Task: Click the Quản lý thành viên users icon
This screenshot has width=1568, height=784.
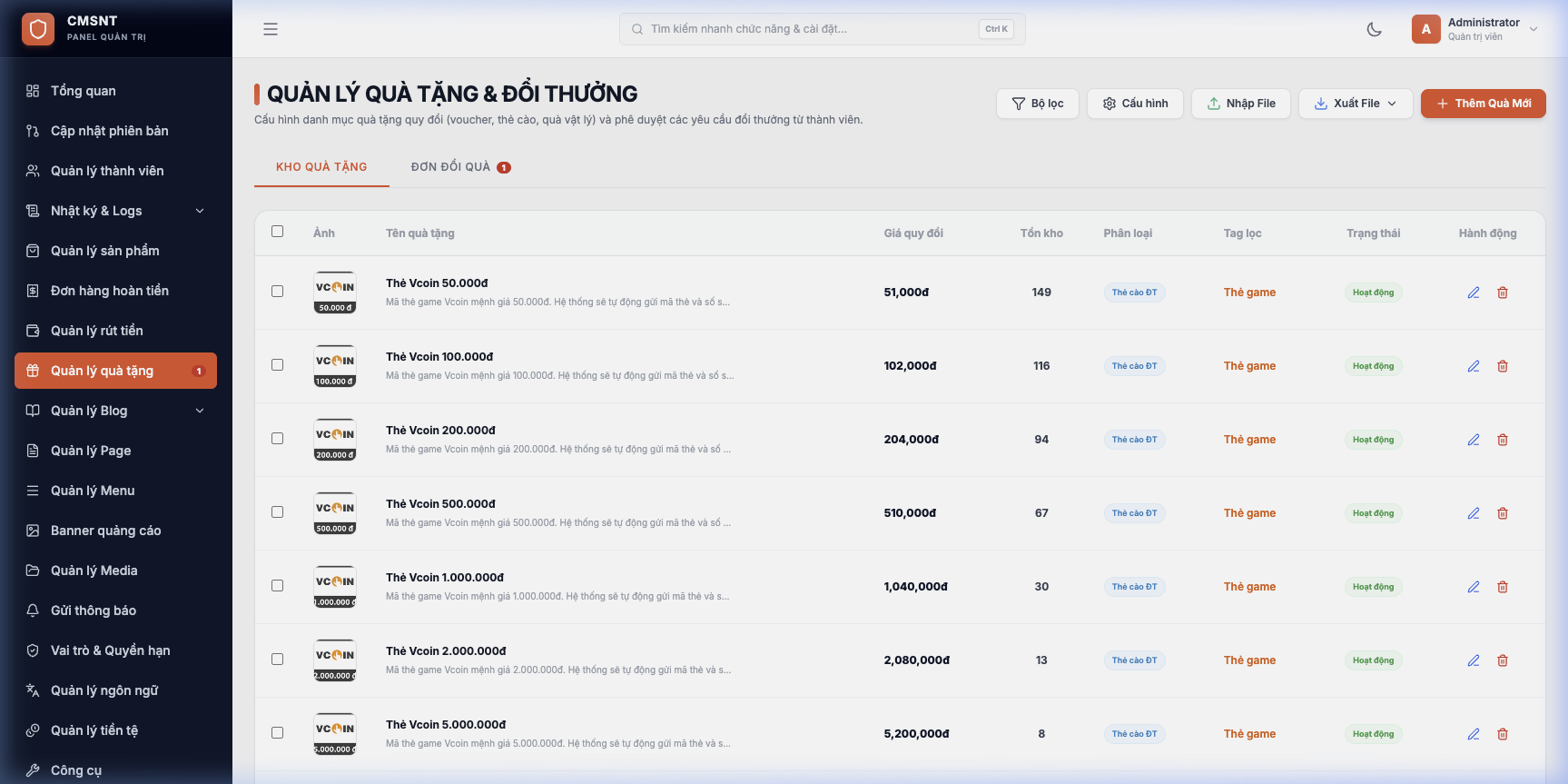Action: 33,171
